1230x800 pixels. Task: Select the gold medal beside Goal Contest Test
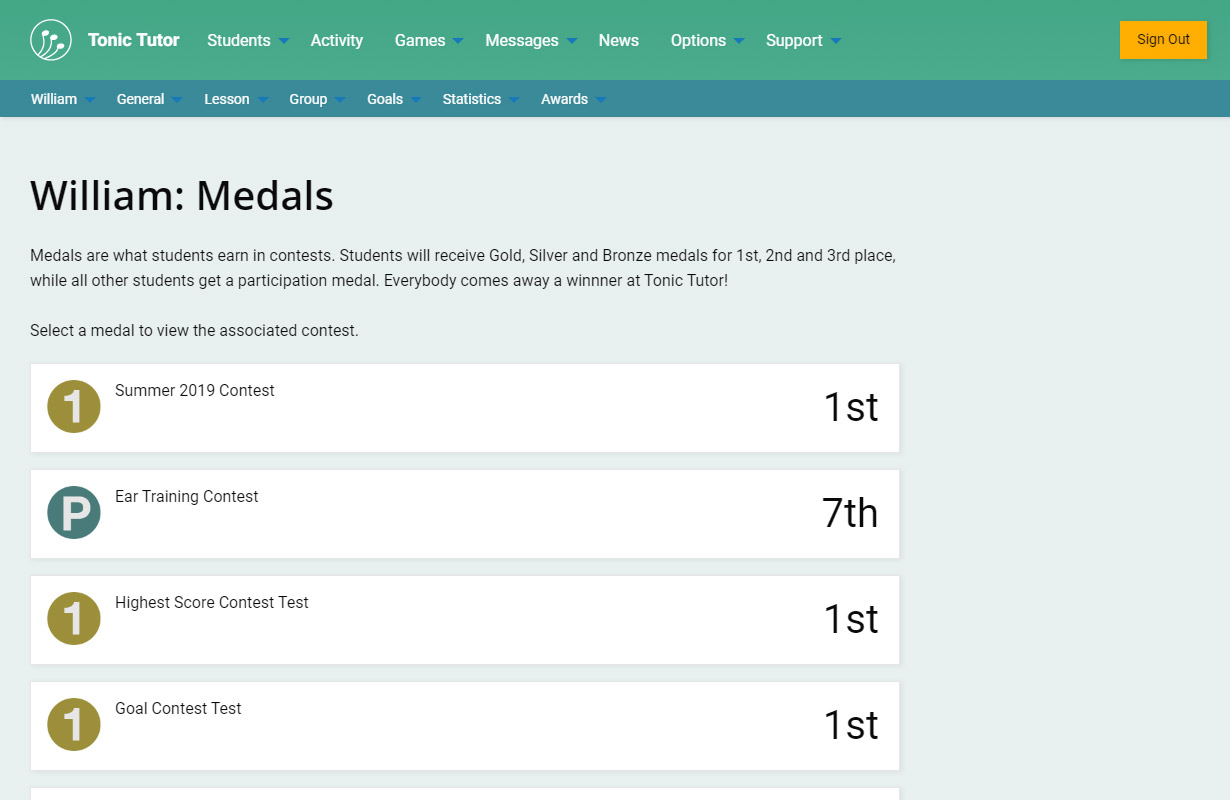point(74,725)
